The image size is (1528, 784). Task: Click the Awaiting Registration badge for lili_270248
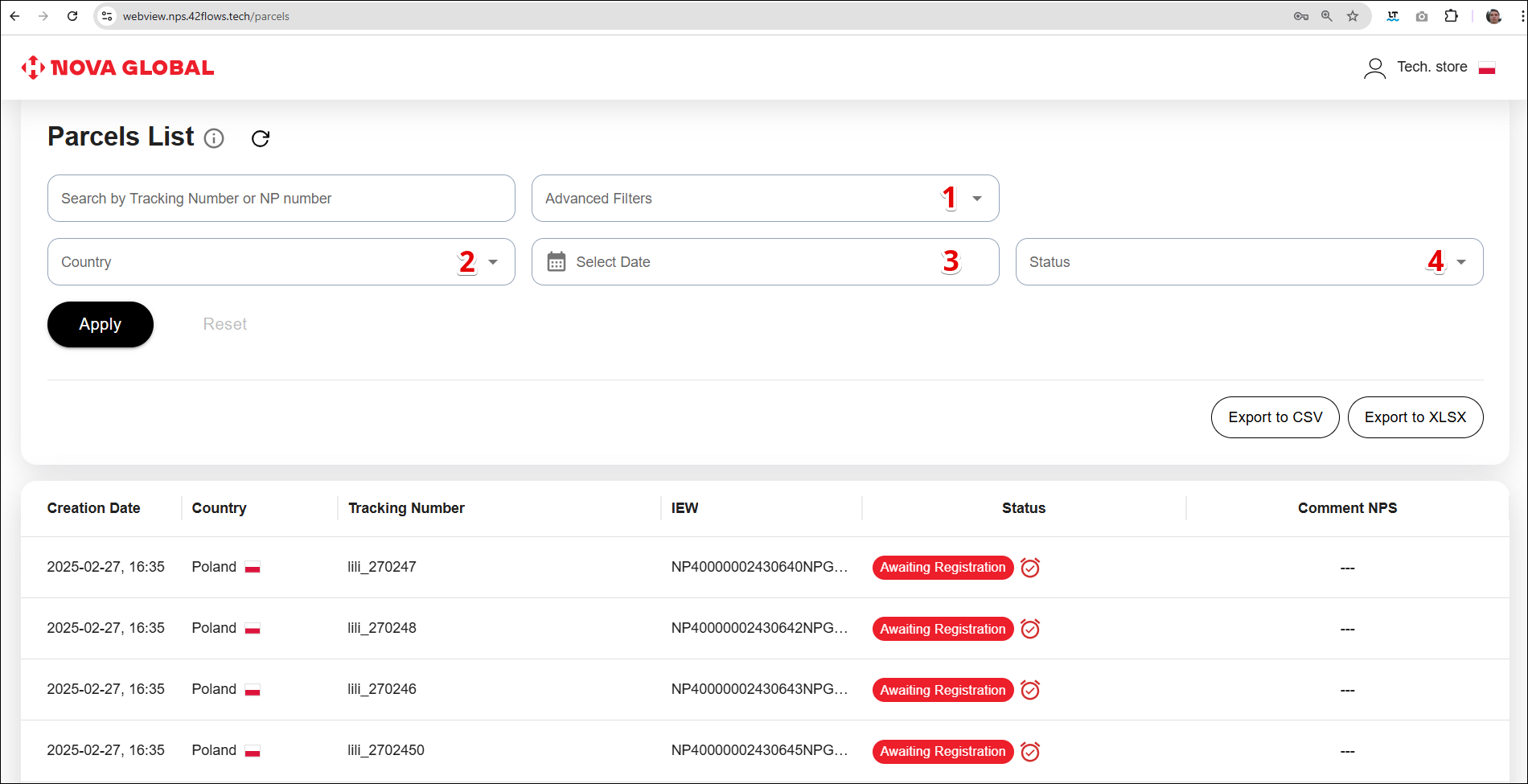(943, 629)
